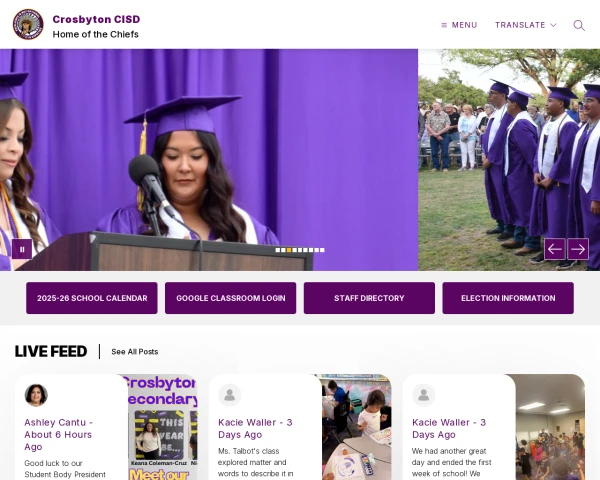Click the Crosbyton CISD school logo
600x480 pixels.
coord(28,24)
